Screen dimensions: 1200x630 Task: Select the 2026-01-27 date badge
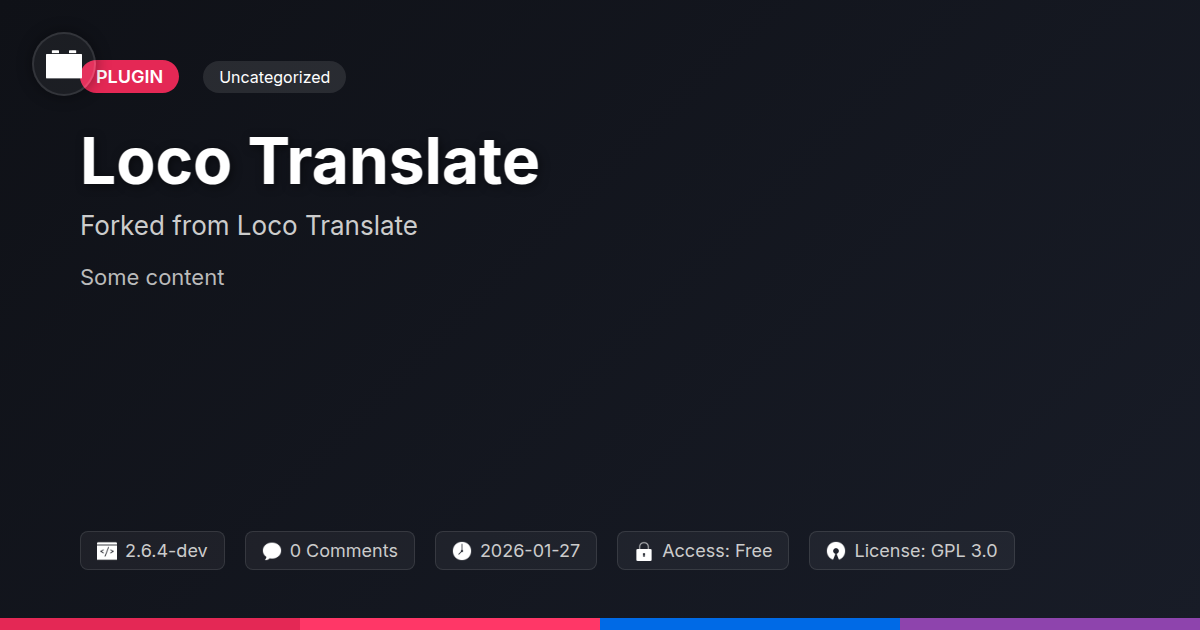(516, 551)
